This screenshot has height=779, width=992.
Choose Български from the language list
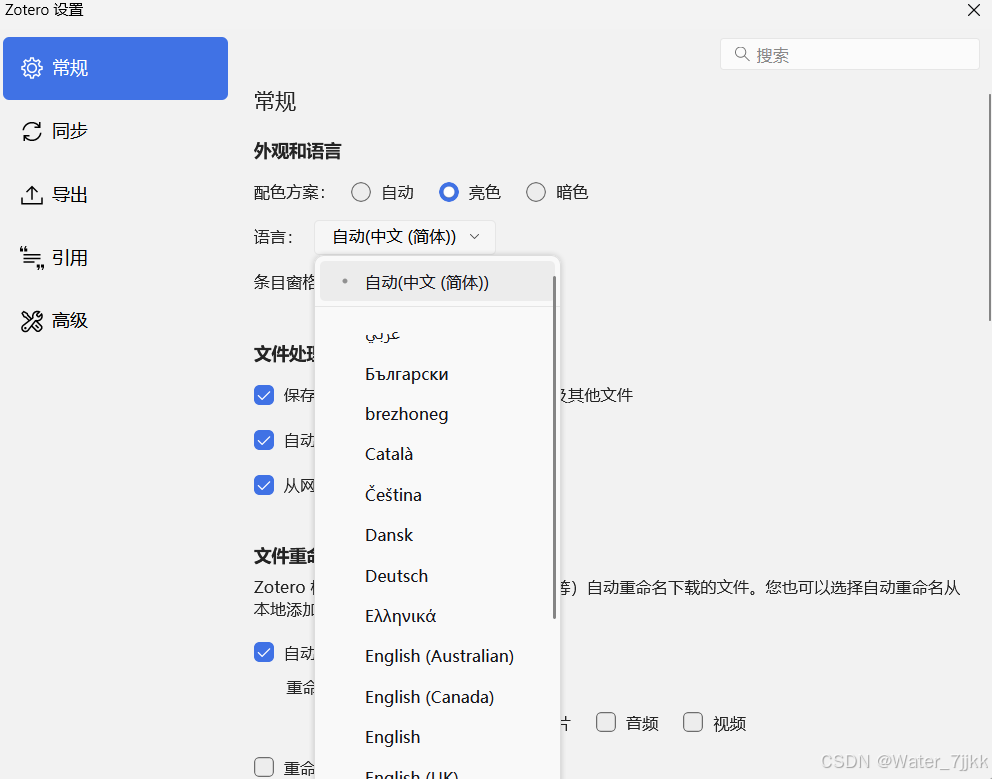click(437, 374)
